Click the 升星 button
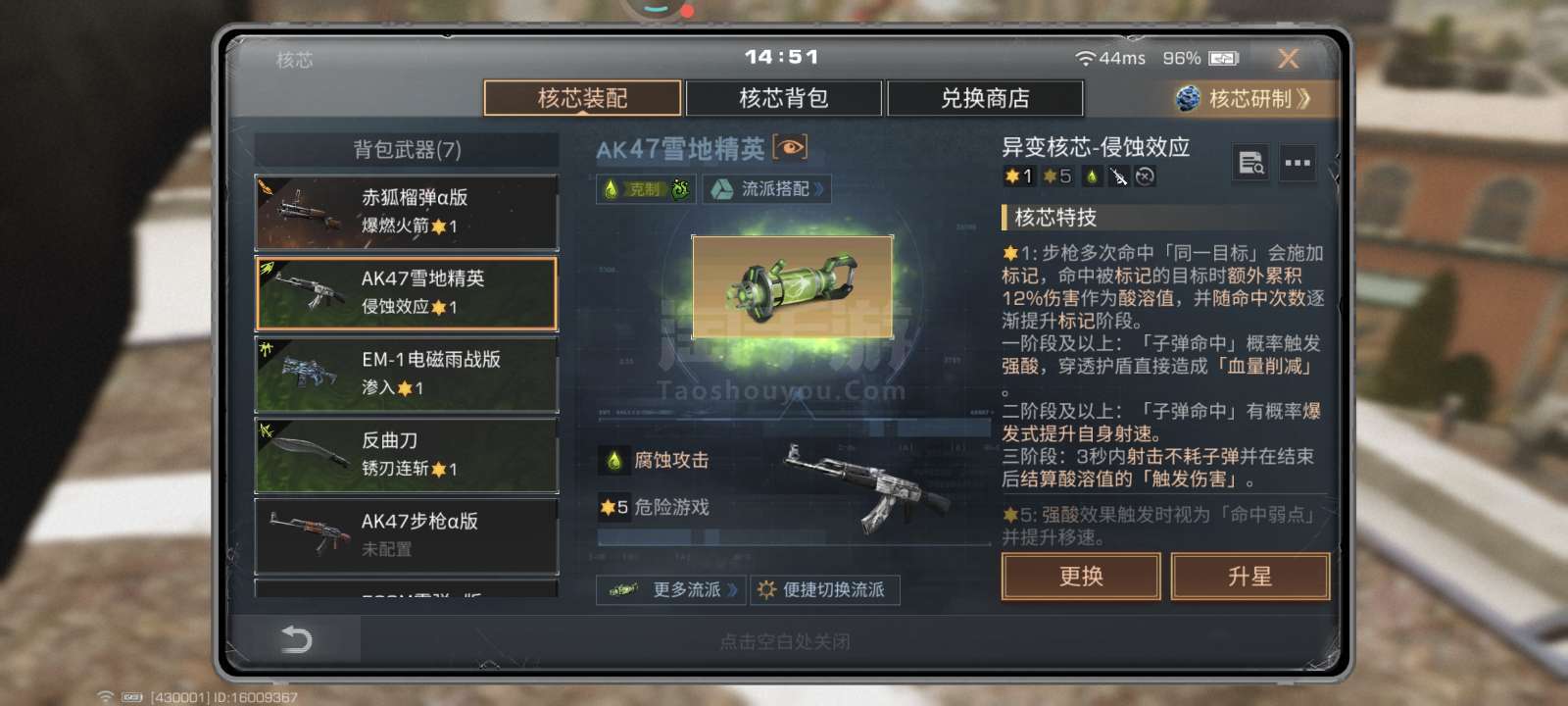Image resolution: width=1568 pixels, height=706 pixels. click(x=1250, y=577)
